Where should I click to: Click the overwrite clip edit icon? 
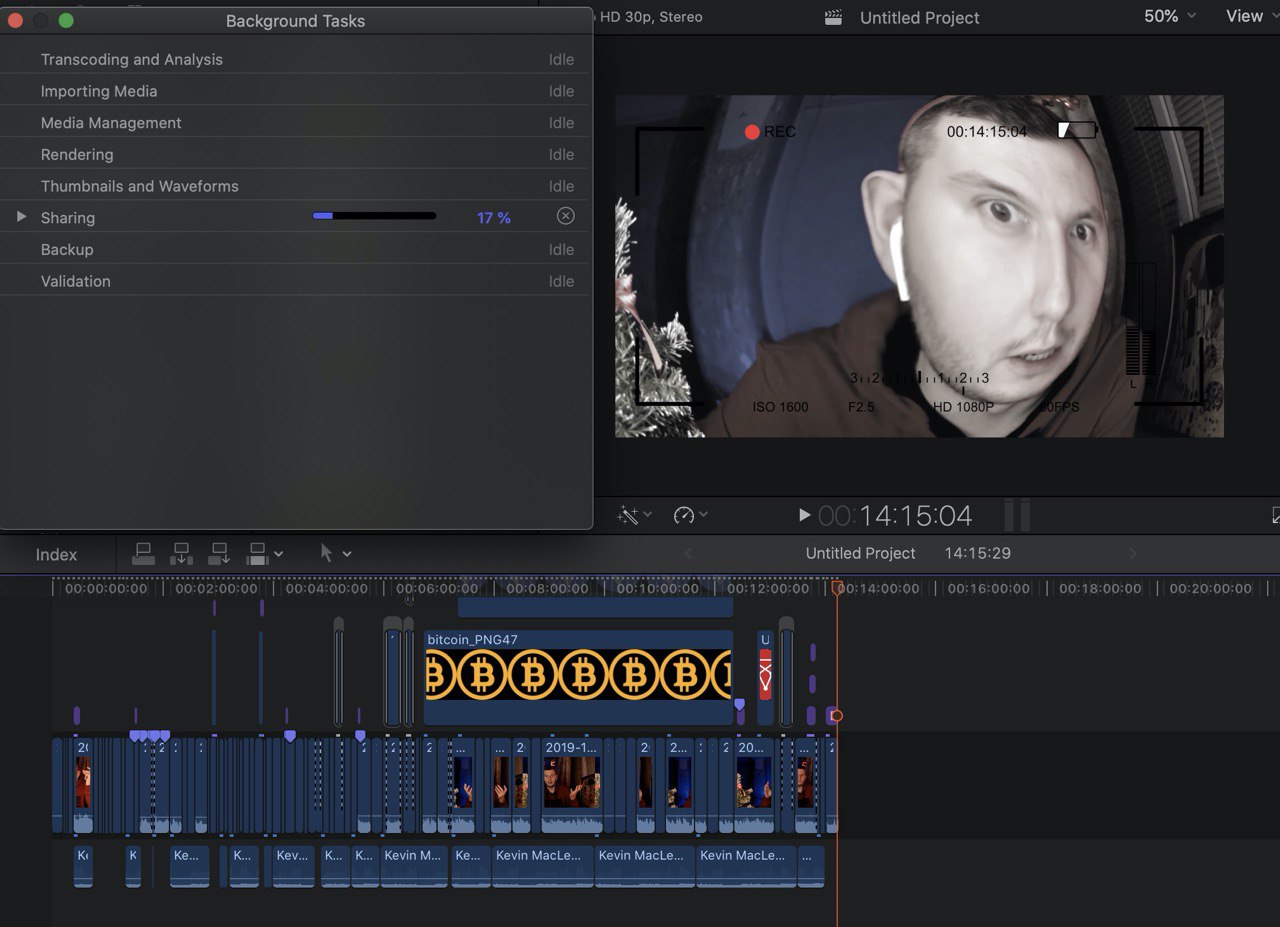click(258, 554)
